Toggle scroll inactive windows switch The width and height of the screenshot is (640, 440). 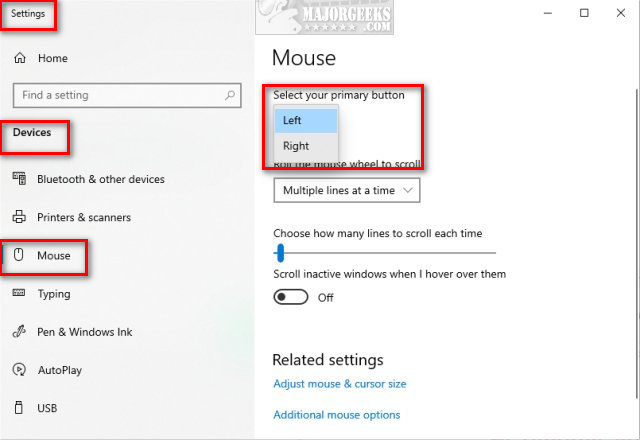point(291,297)
